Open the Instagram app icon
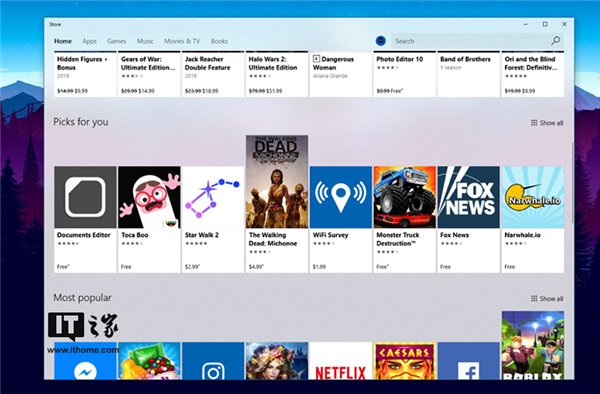Screen dimensions: 600x394 [213, 361]
